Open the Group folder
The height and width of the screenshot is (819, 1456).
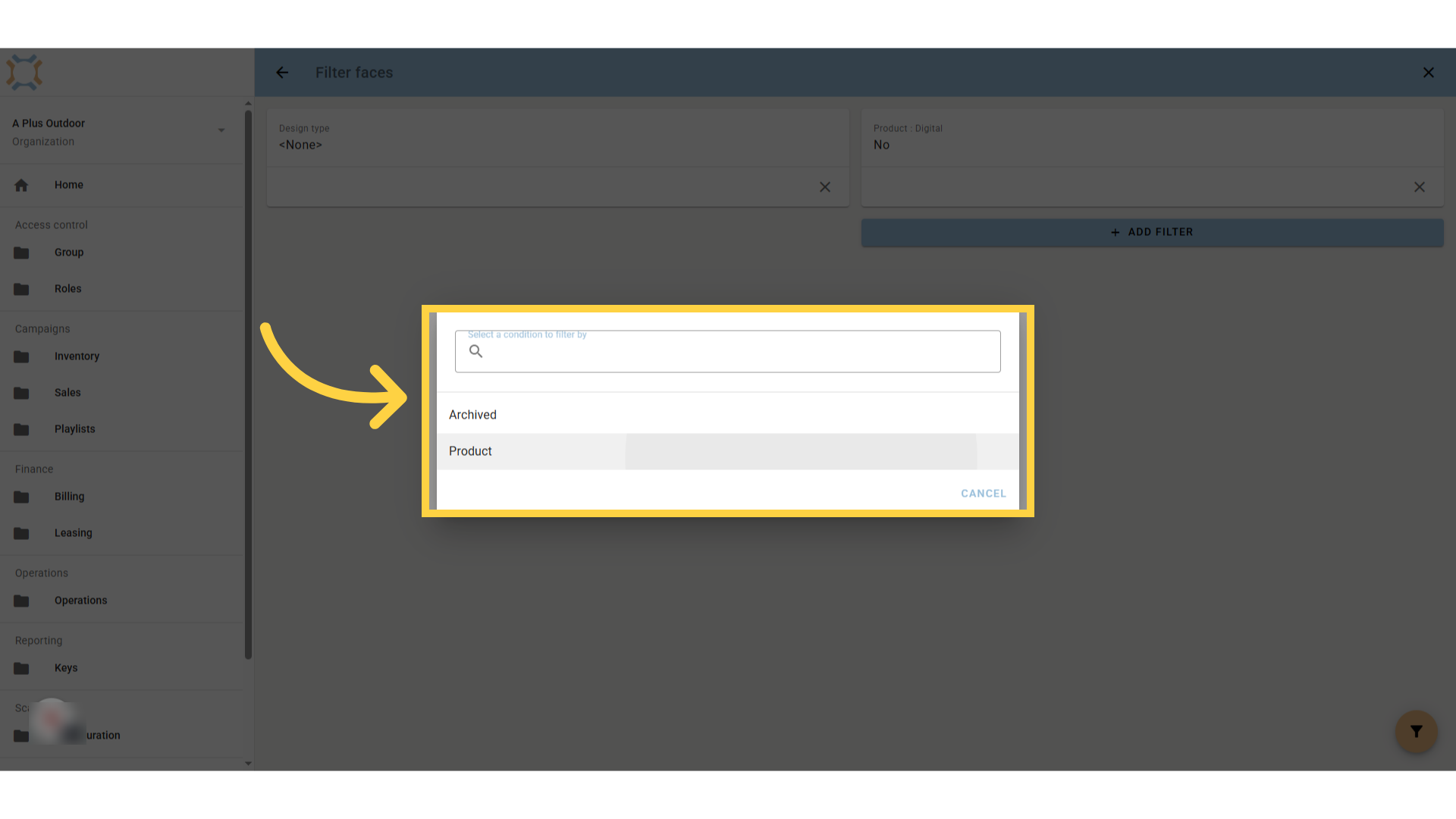pos(121,253)
